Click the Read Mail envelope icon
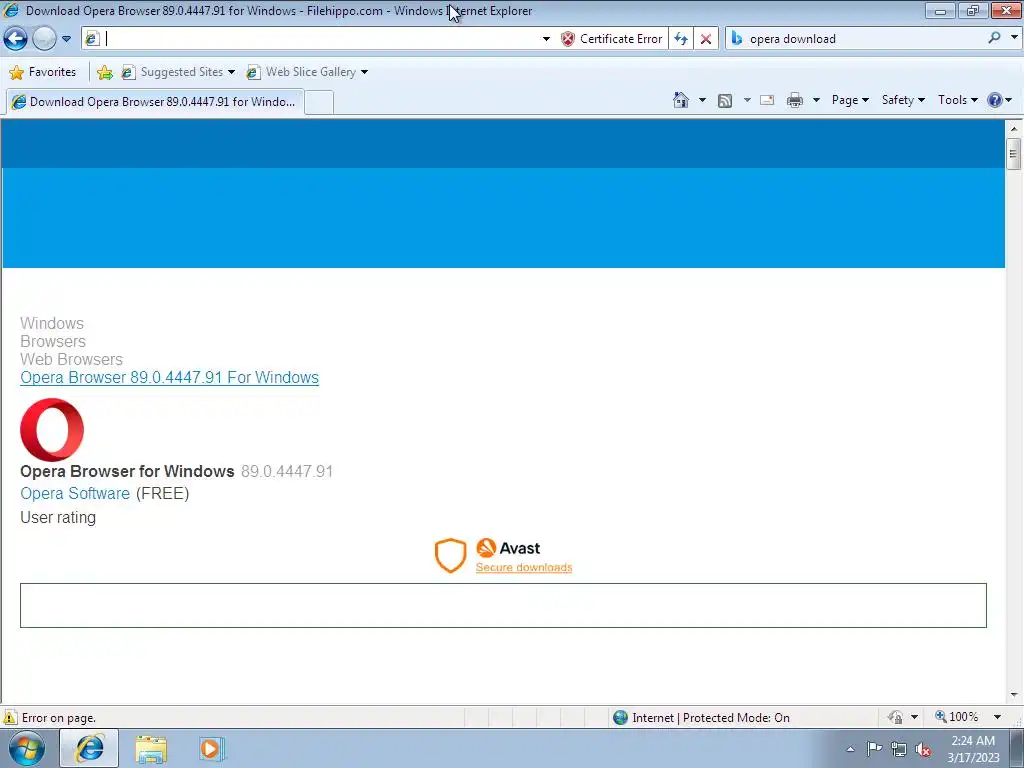The height and width of the screenshot is (768, 1024). click(x=767, y=100)
